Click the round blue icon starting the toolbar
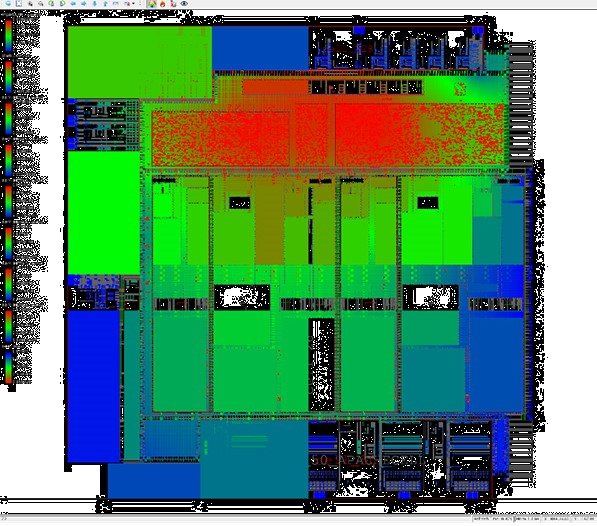597x526 pixels. click(8, 3)
